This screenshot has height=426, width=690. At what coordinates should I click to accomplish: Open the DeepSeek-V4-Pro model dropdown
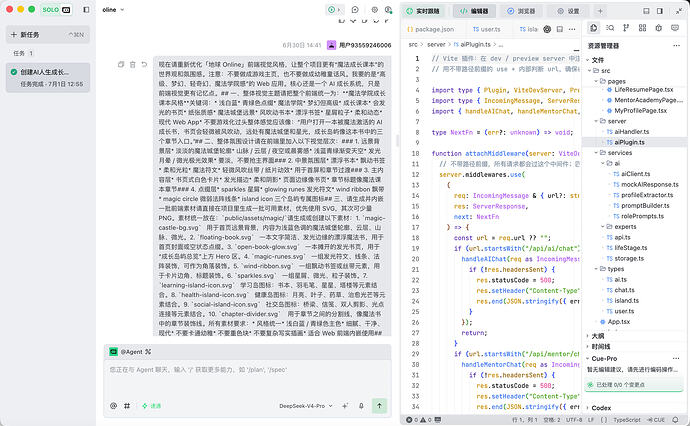coord(306,406)
